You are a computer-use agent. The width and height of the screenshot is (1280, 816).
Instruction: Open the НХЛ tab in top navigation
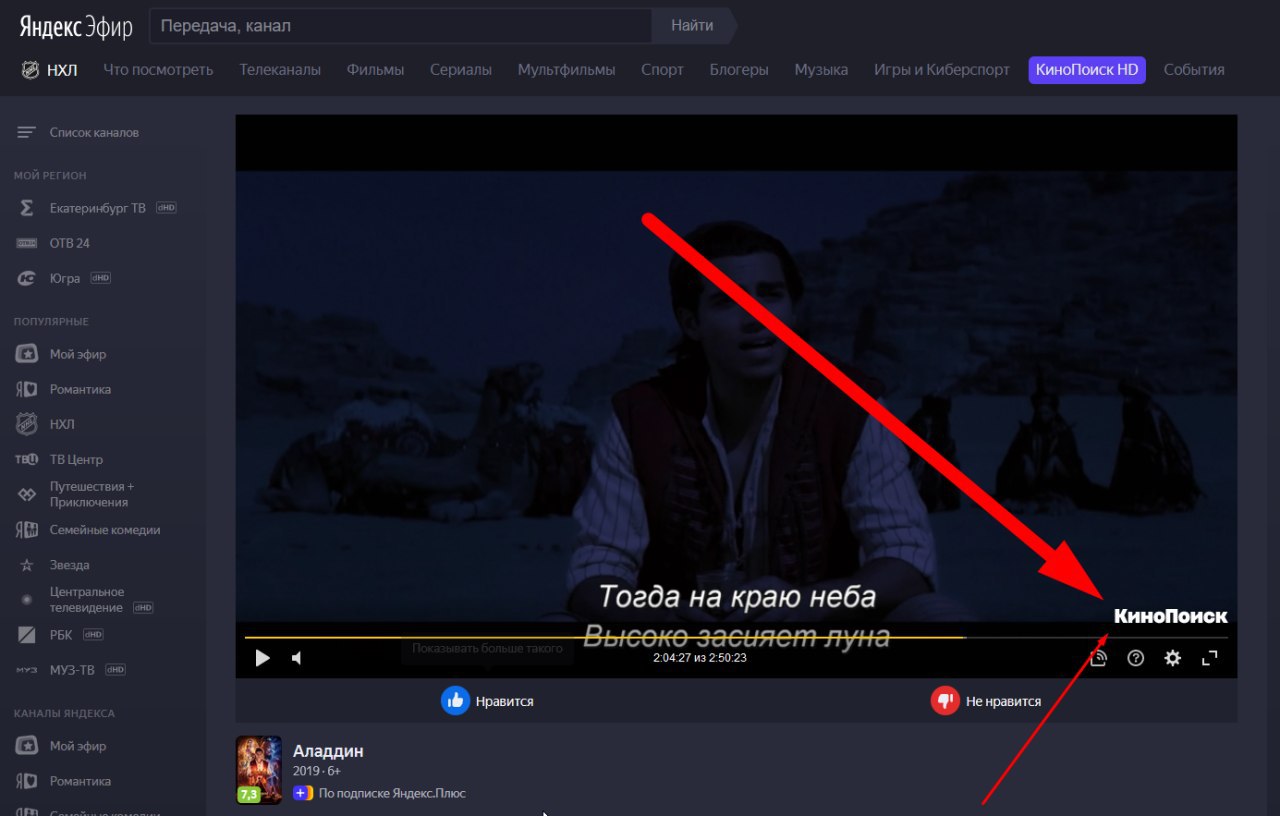tap(48, 70)
